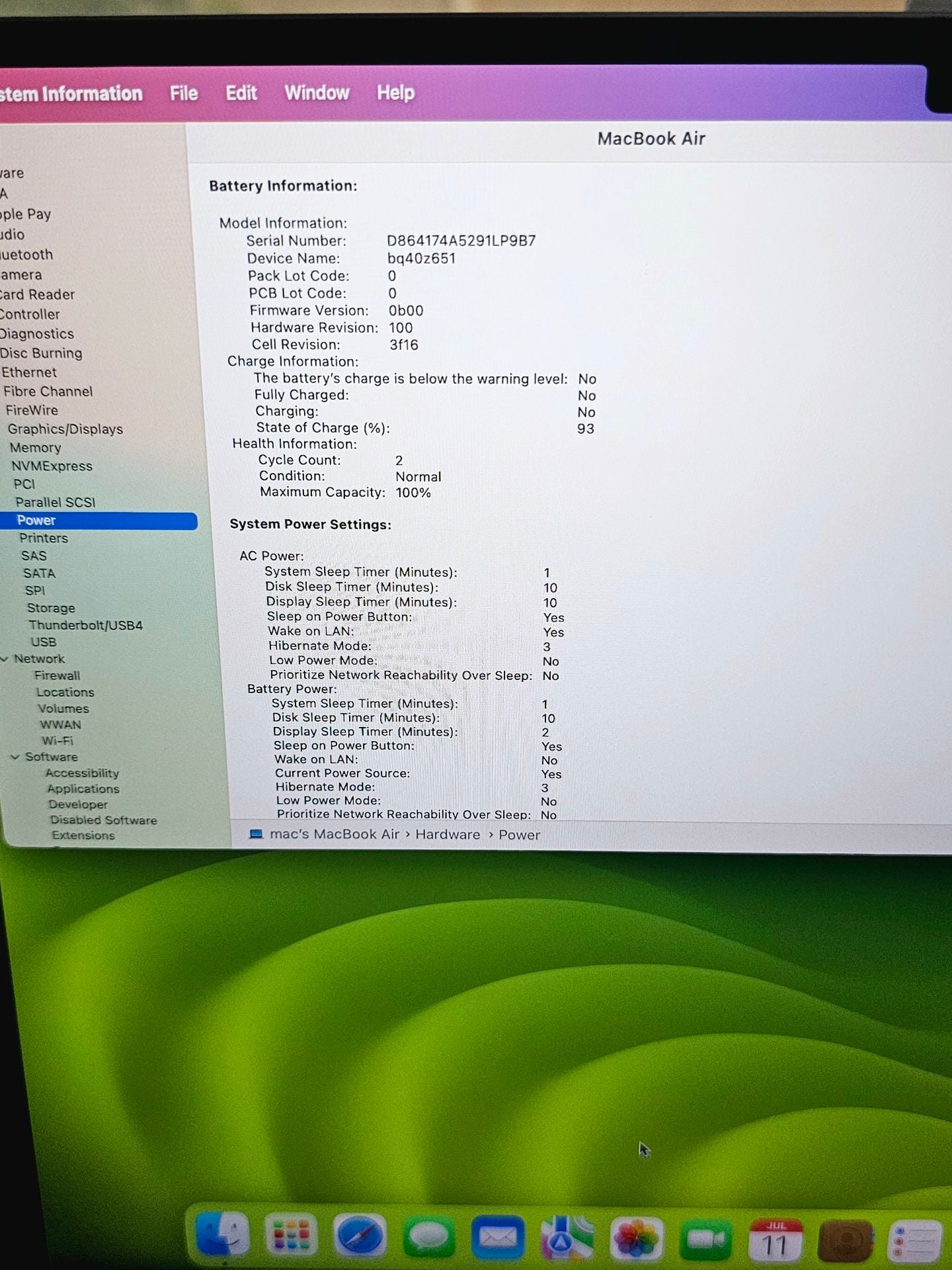Select Storage in the sidebar
The height and width of the screenshot is (1270, 952).
(x=51, y=608)
